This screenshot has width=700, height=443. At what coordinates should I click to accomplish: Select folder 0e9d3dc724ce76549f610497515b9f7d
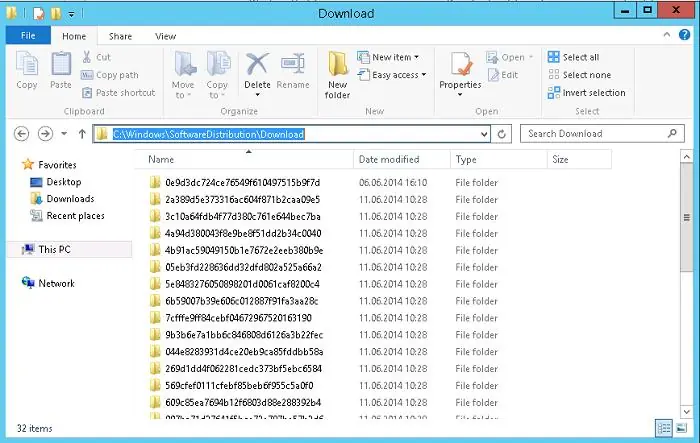[x=242, y=183]
